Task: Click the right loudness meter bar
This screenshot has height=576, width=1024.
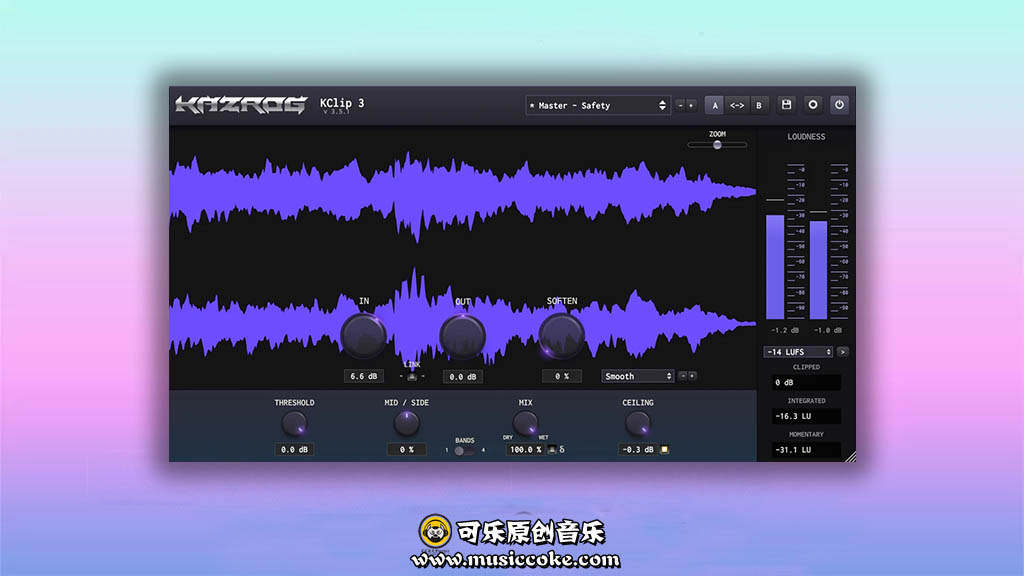Action: (x=818, y=270)
